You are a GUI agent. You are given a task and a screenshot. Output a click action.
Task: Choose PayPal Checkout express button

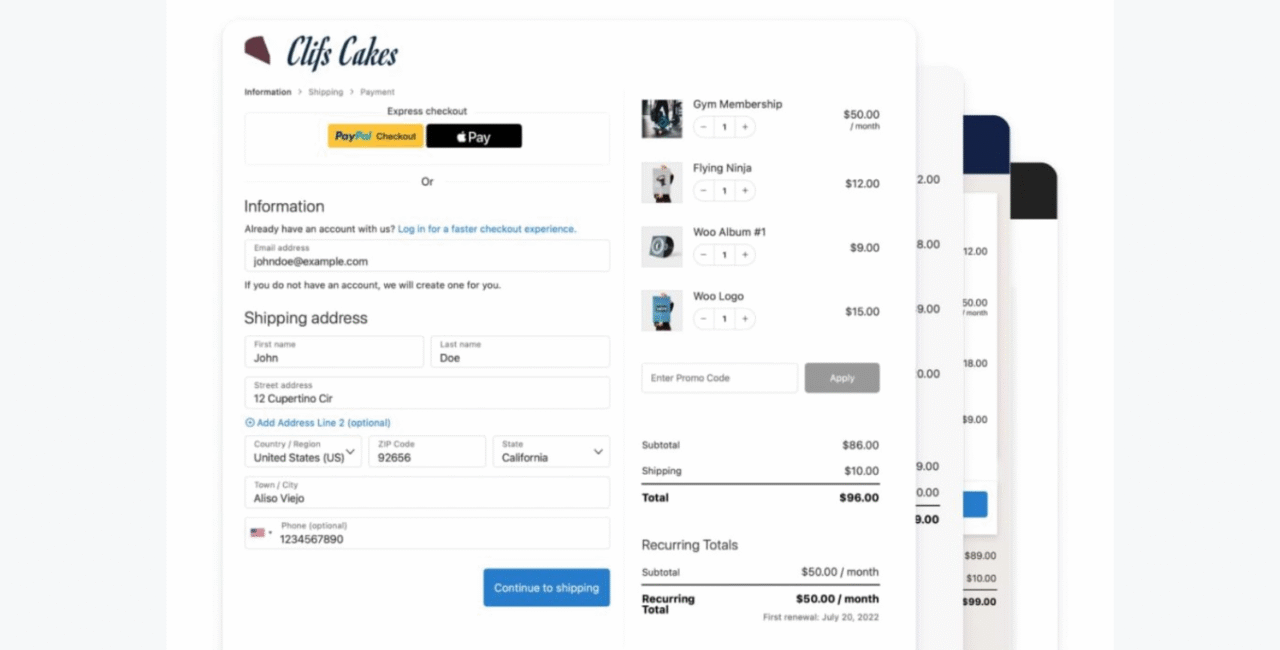pyautogui.click(x=376, y=136)
